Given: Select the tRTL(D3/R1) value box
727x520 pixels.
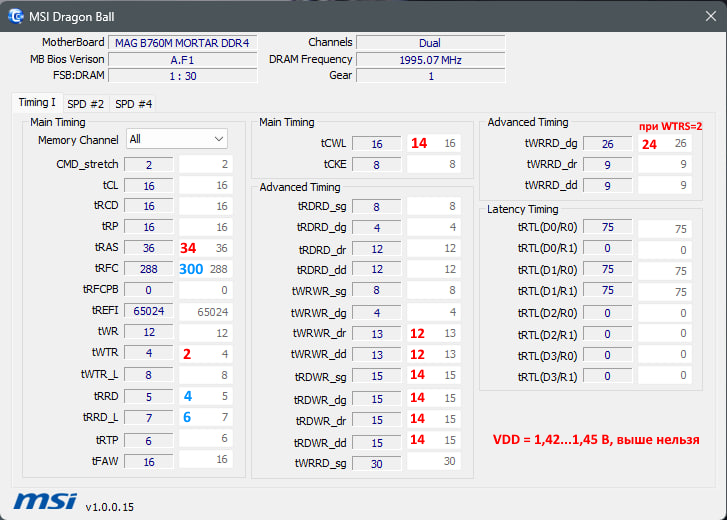Looking at the screenshot, I should (x=607, y=376).
